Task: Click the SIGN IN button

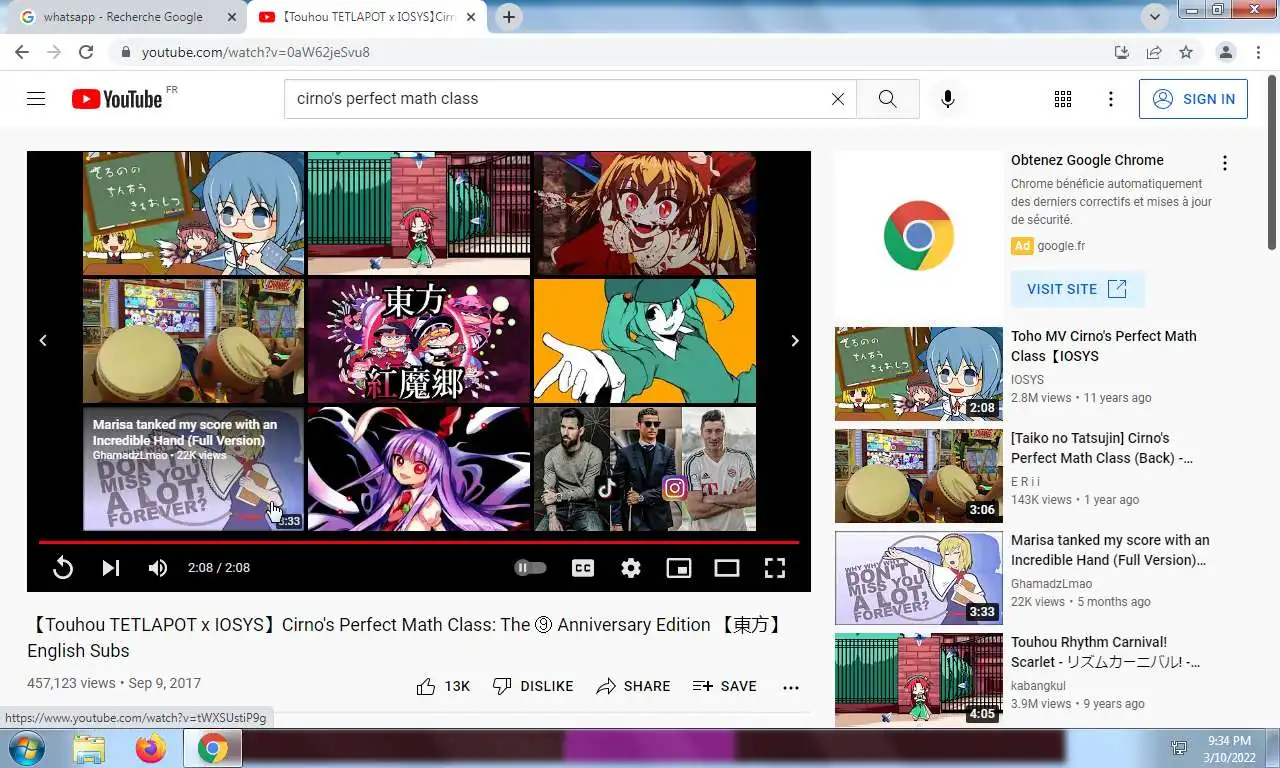Action: tap(1193, 99)
